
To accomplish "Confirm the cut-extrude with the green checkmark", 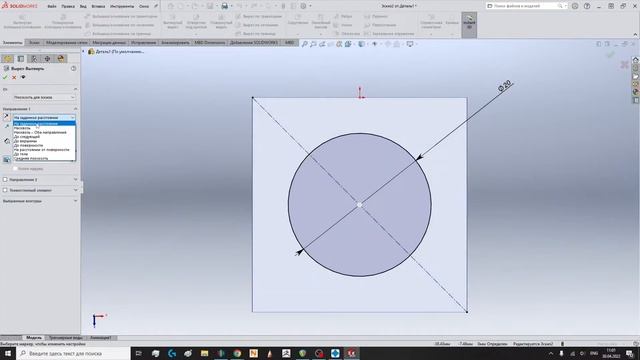I will click(5, 77).
